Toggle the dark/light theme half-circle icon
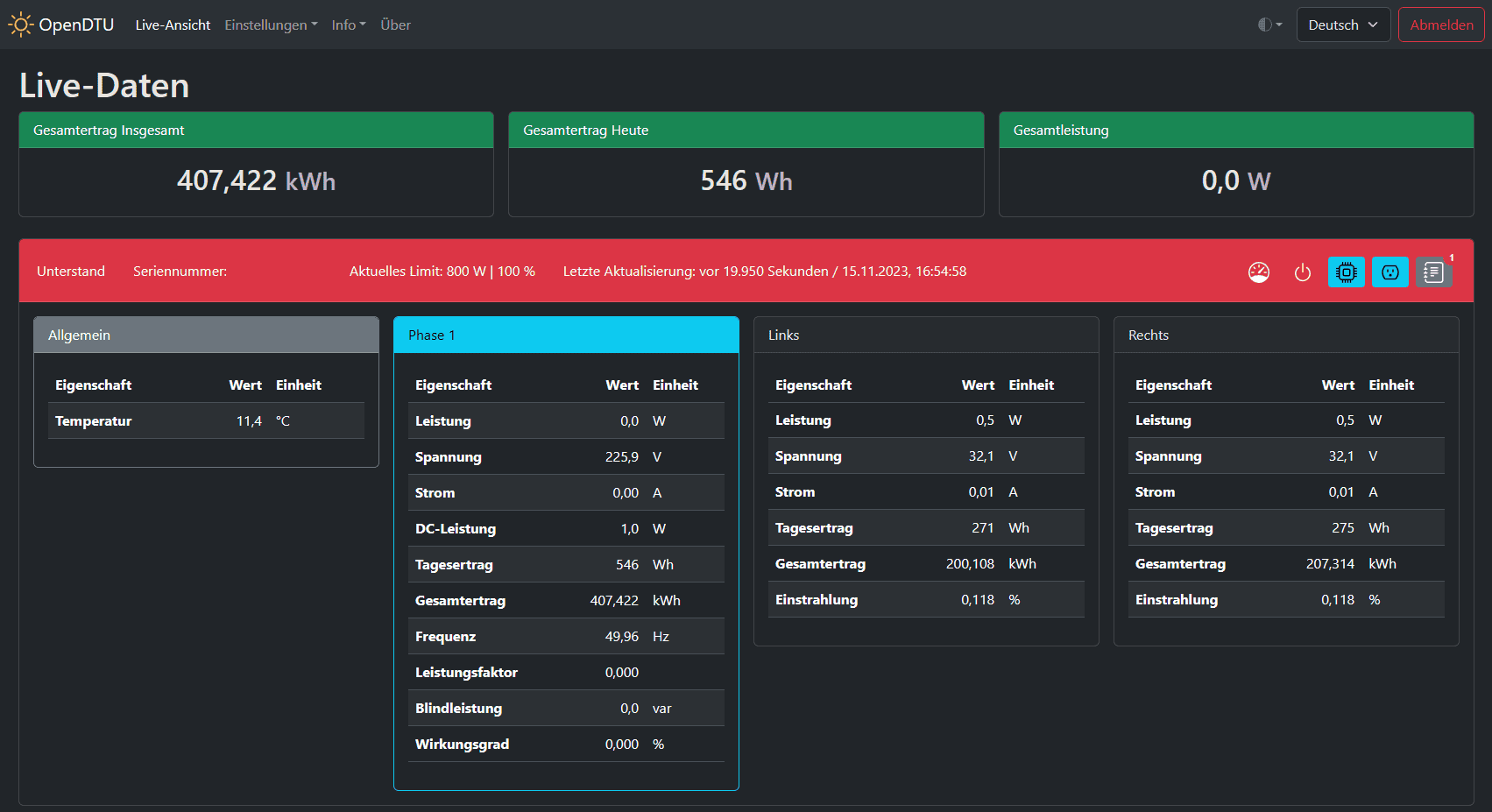Screen dimensions: 1492x812 click(x=1269, y=25)
